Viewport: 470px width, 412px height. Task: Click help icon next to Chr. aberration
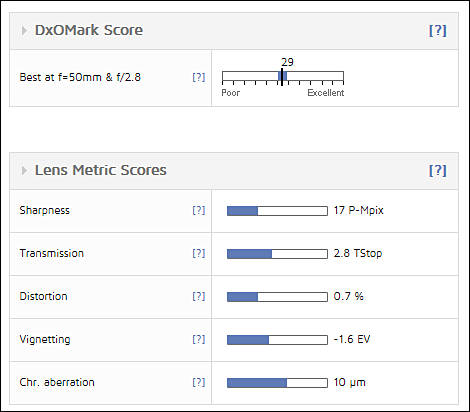pos(199,382)
